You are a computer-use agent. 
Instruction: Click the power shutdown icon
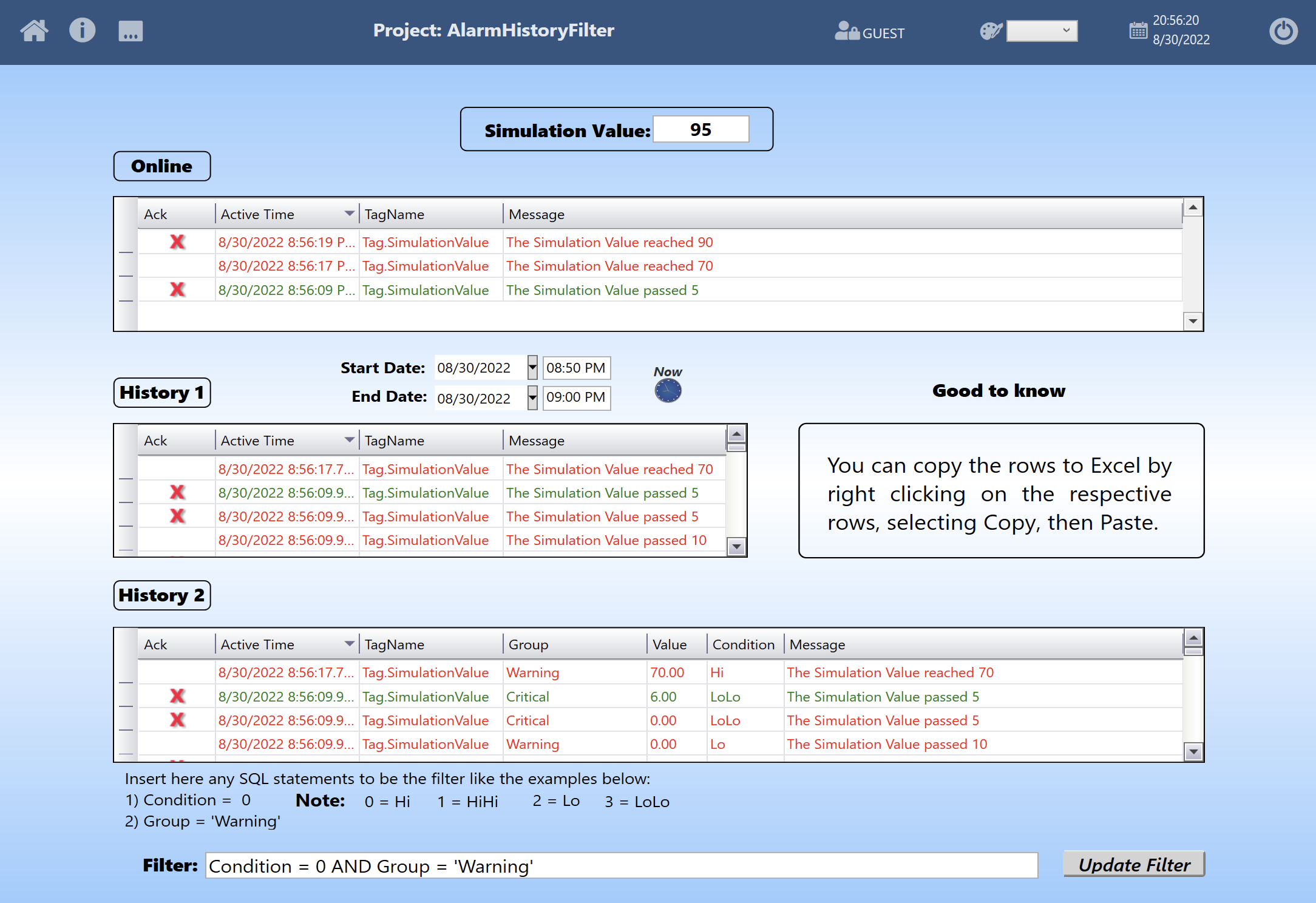coord(1283,31)
